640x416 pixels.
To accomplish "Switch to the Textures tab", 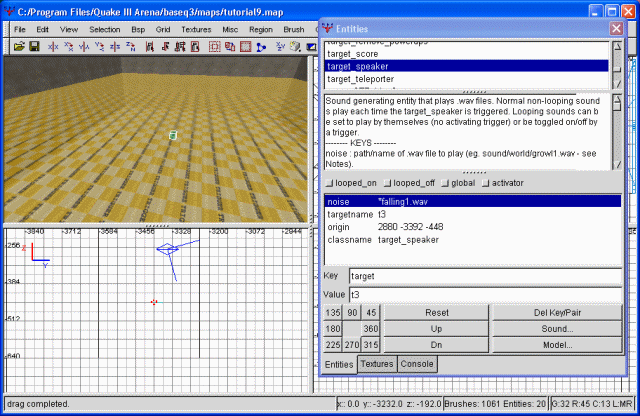I will pos(377,364).
